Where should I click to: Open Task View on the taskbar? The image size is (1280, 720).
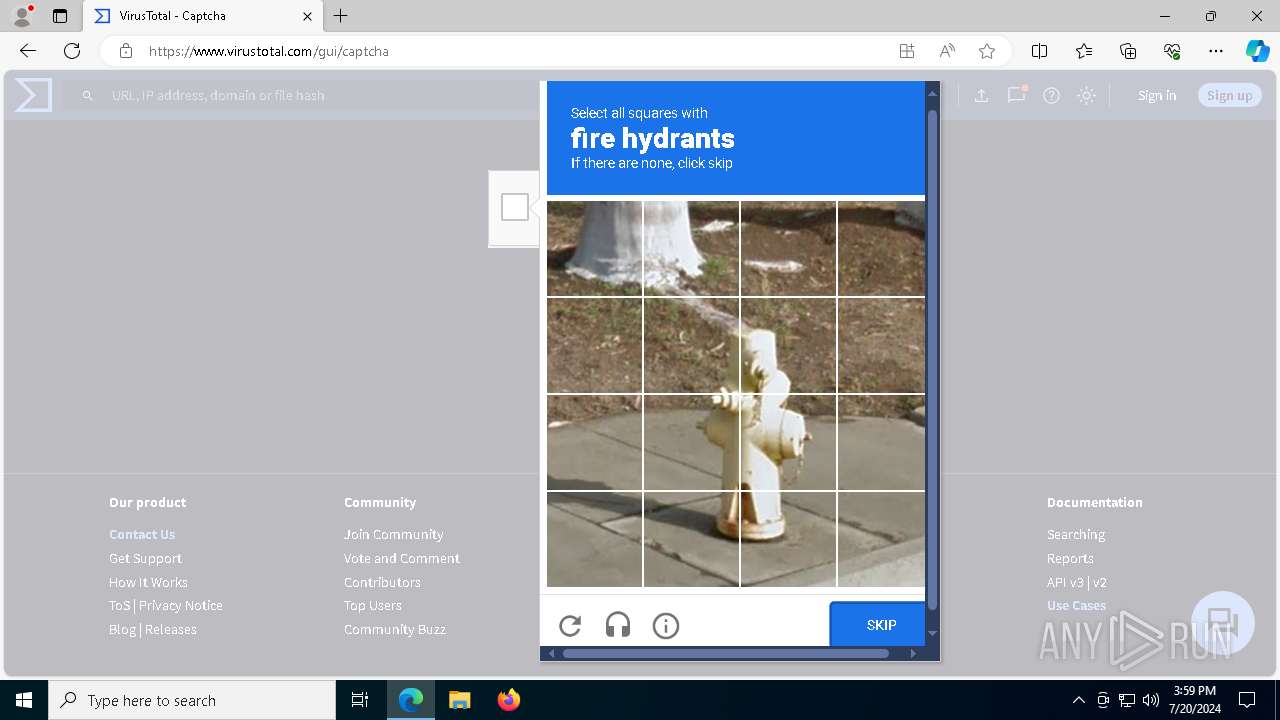[x=360, y=700]
